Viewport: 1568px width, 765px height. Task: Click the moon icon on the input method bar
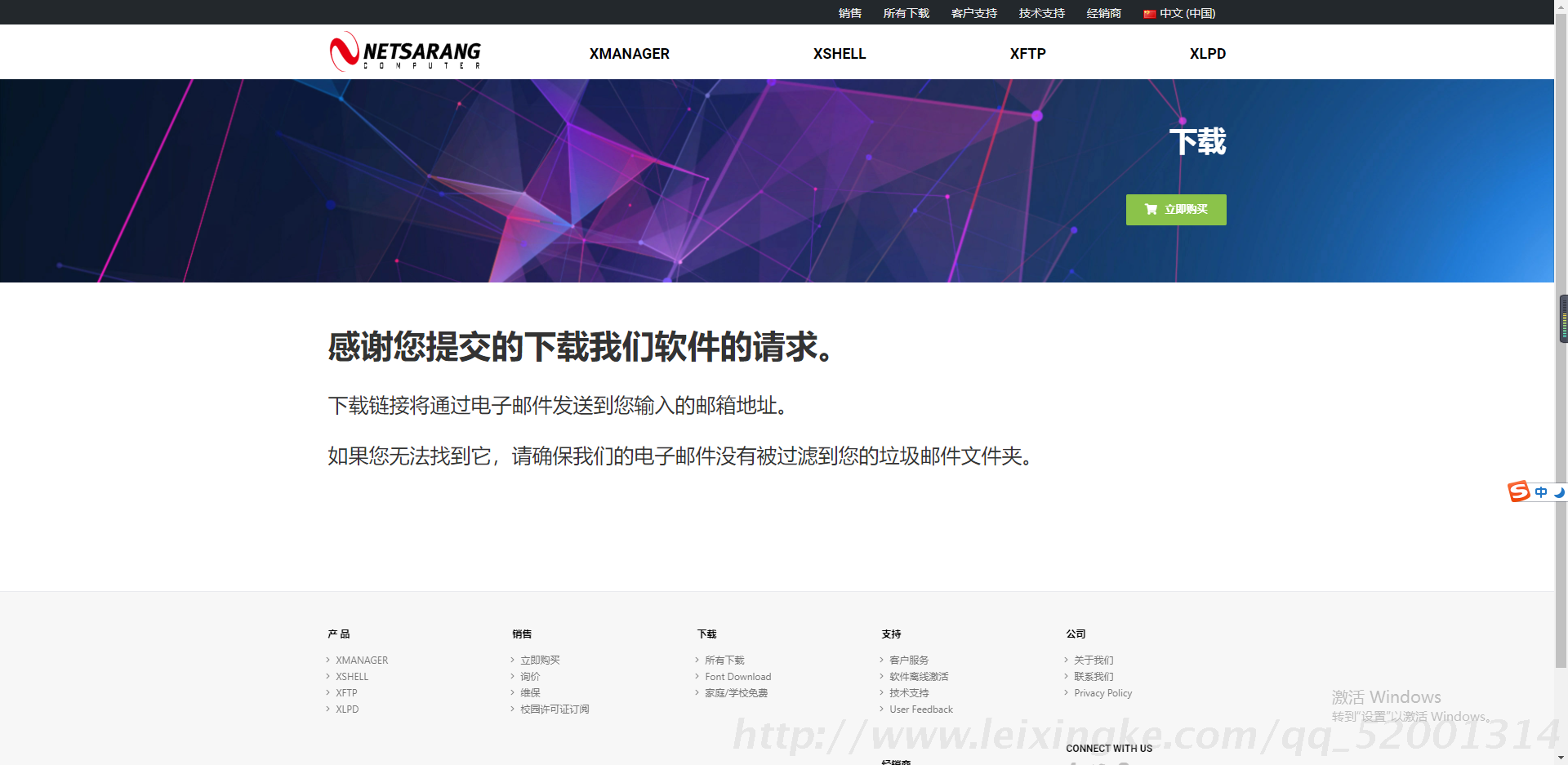coord(1559,491)
